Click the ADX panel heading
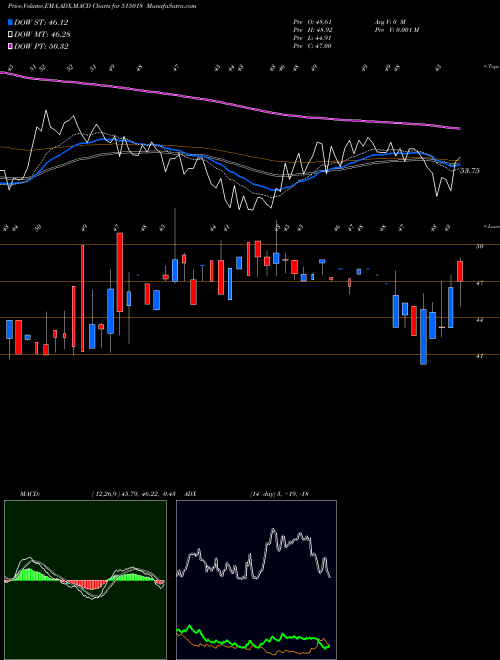 (191, 494)
